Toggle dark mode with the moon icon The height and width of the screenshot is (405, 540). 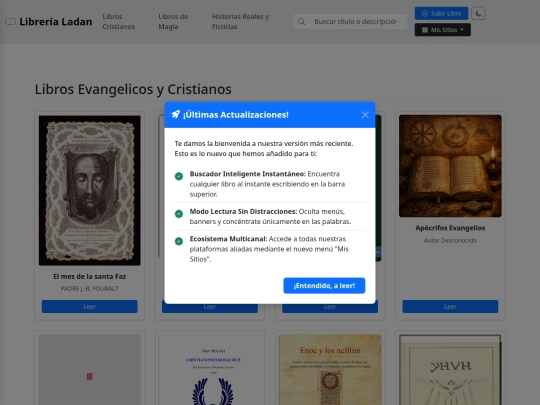coord(478,13)
